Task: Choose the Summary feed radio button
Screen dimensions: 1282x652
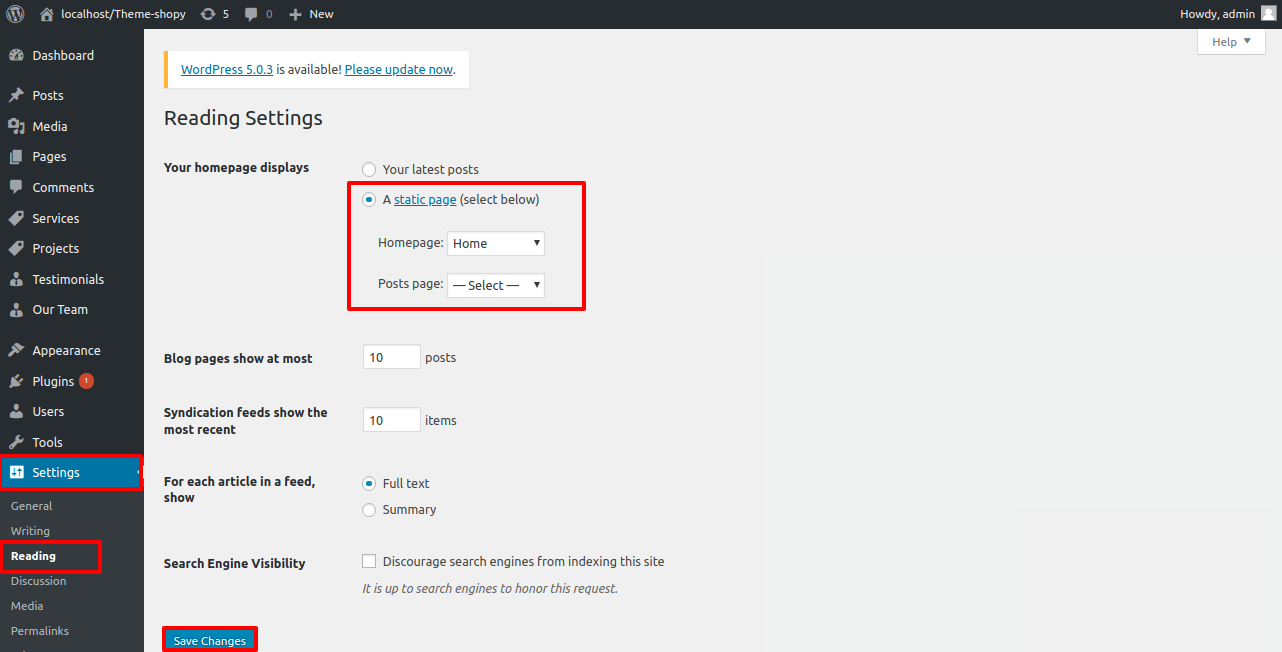Action: pyautogui.click(x=370, y=510)
